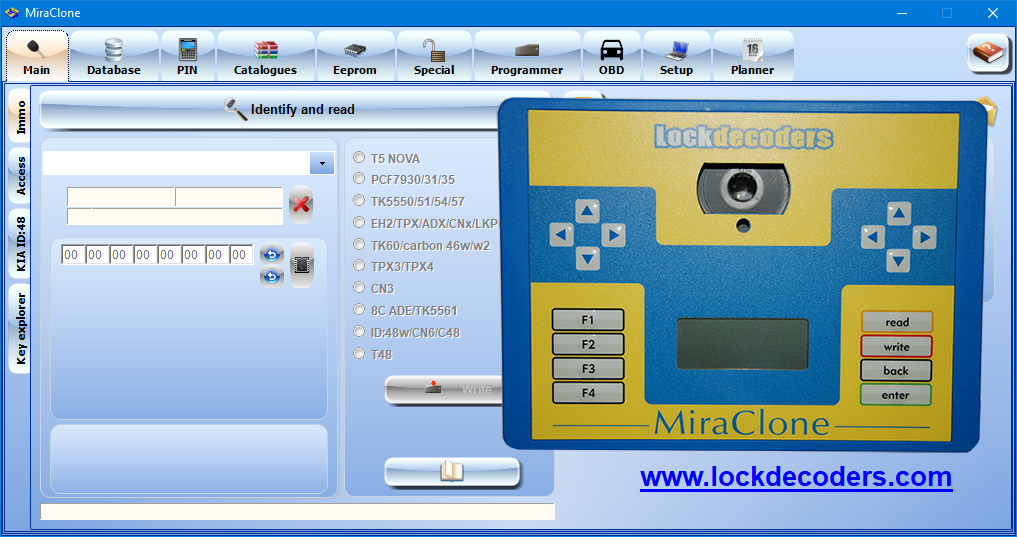Click the upper blue refresh arrow icon
Image resolution: width=1017 pixels, height=537 pixels.
click(x=272, y=254)
